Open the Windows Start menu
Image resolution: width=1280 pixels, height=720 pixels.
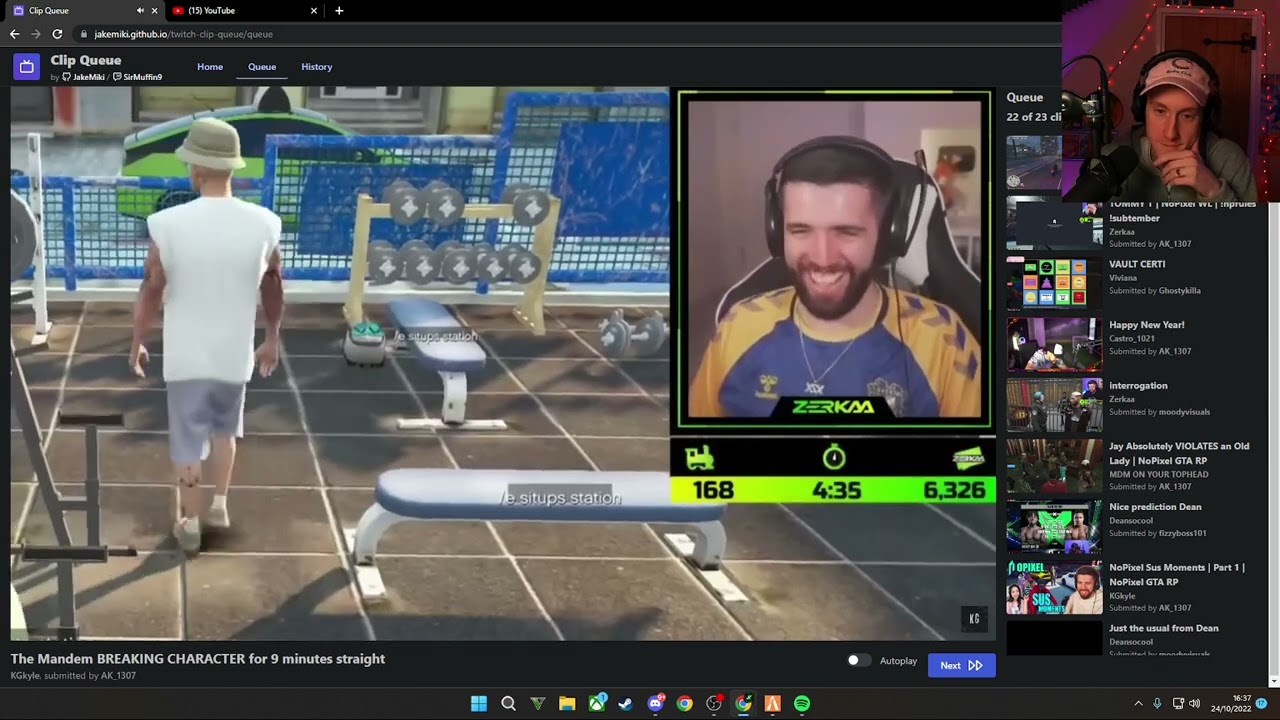pyautogui.click(x=479, y=703)
